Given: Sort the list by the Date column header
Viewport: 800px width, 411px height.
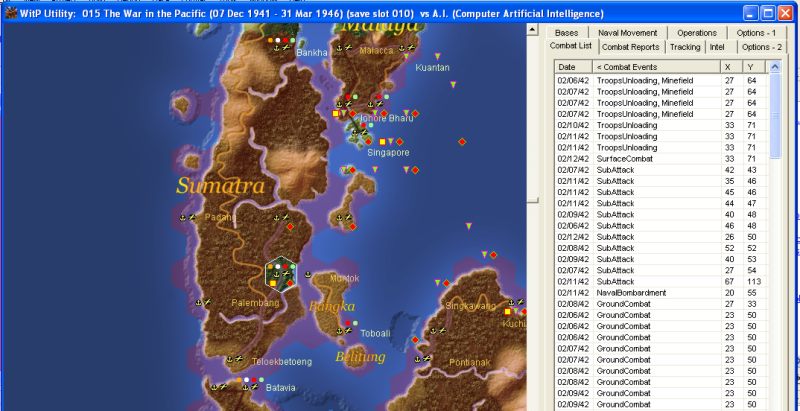Looking at the screenshot, I should pyautogui.click(x=574, y=67).
